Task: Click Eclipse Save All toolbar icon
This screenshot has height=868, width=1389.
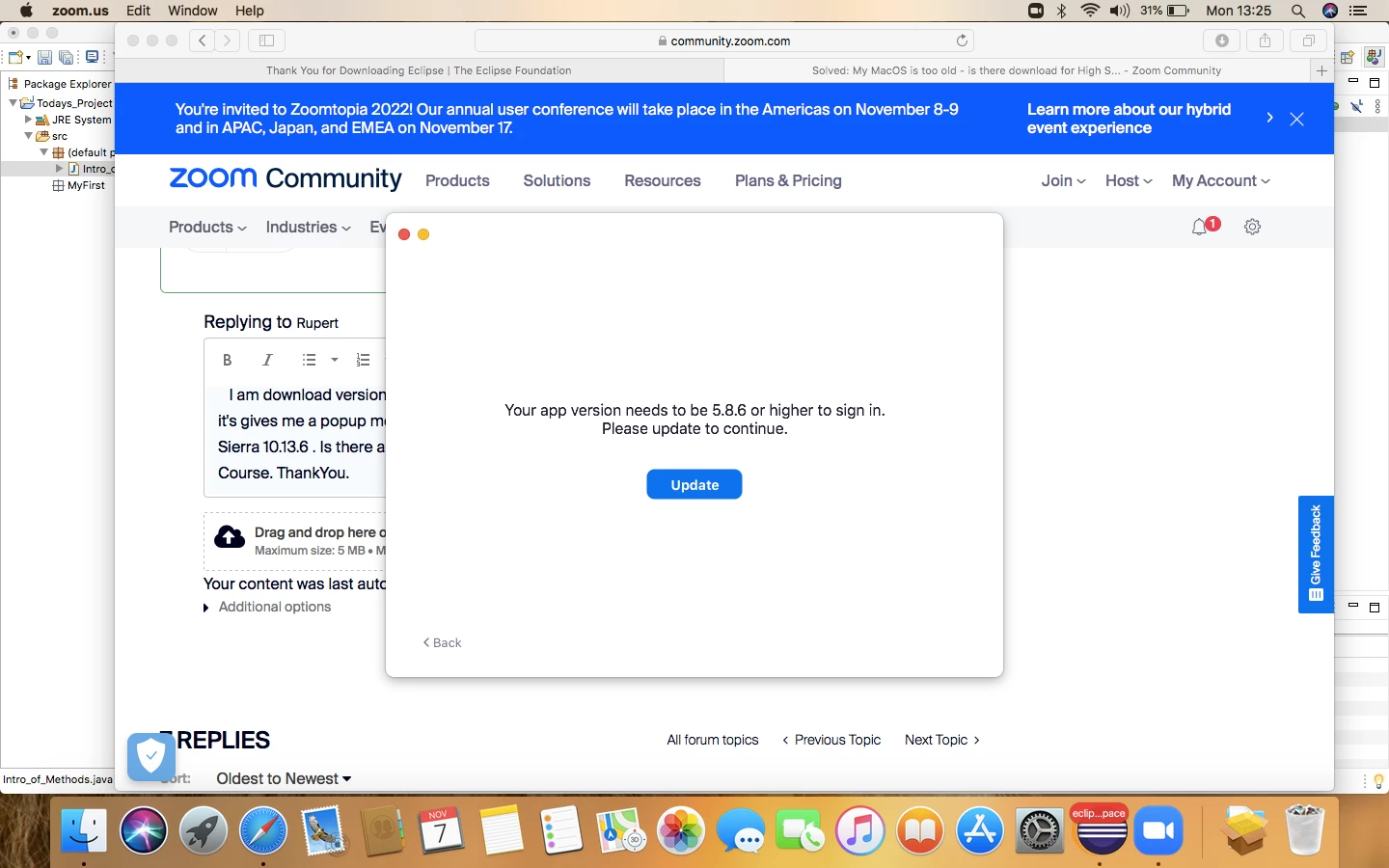Action: pos(67,58)
